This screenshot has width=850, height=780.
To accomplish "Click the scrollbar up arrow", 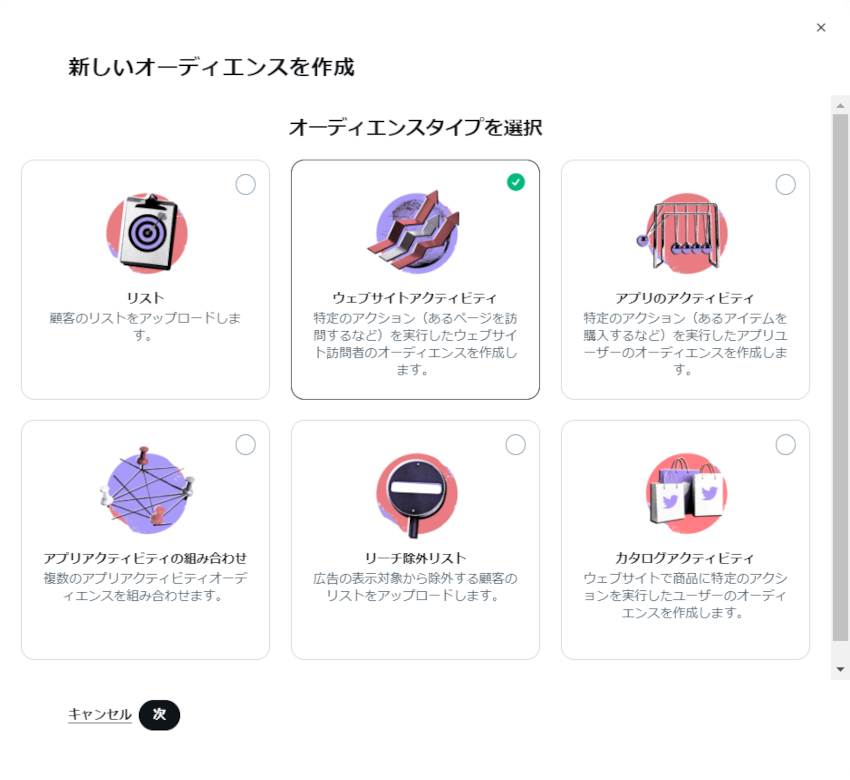I will (x=840, y=105).
